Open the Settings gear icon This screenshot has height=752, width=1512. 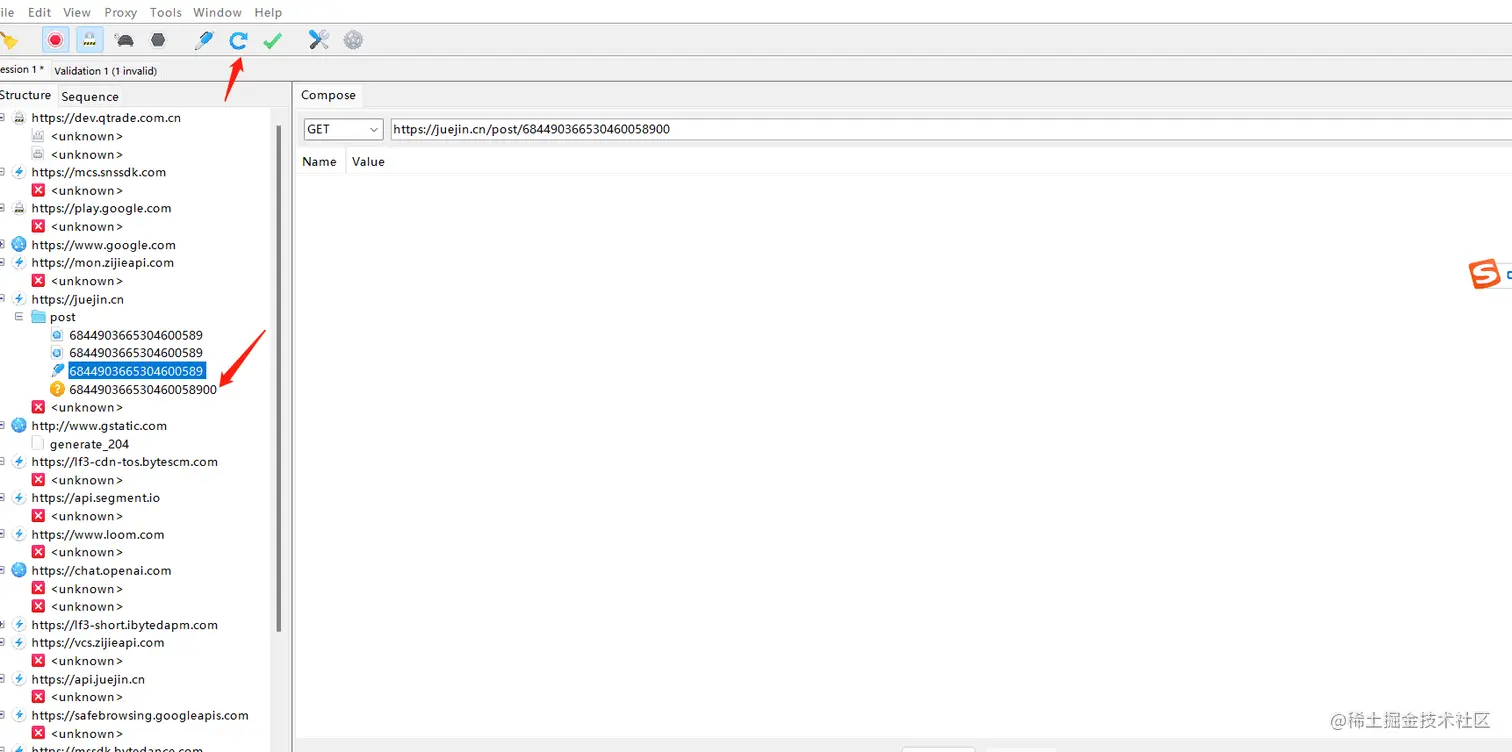[x=353, y=40]
